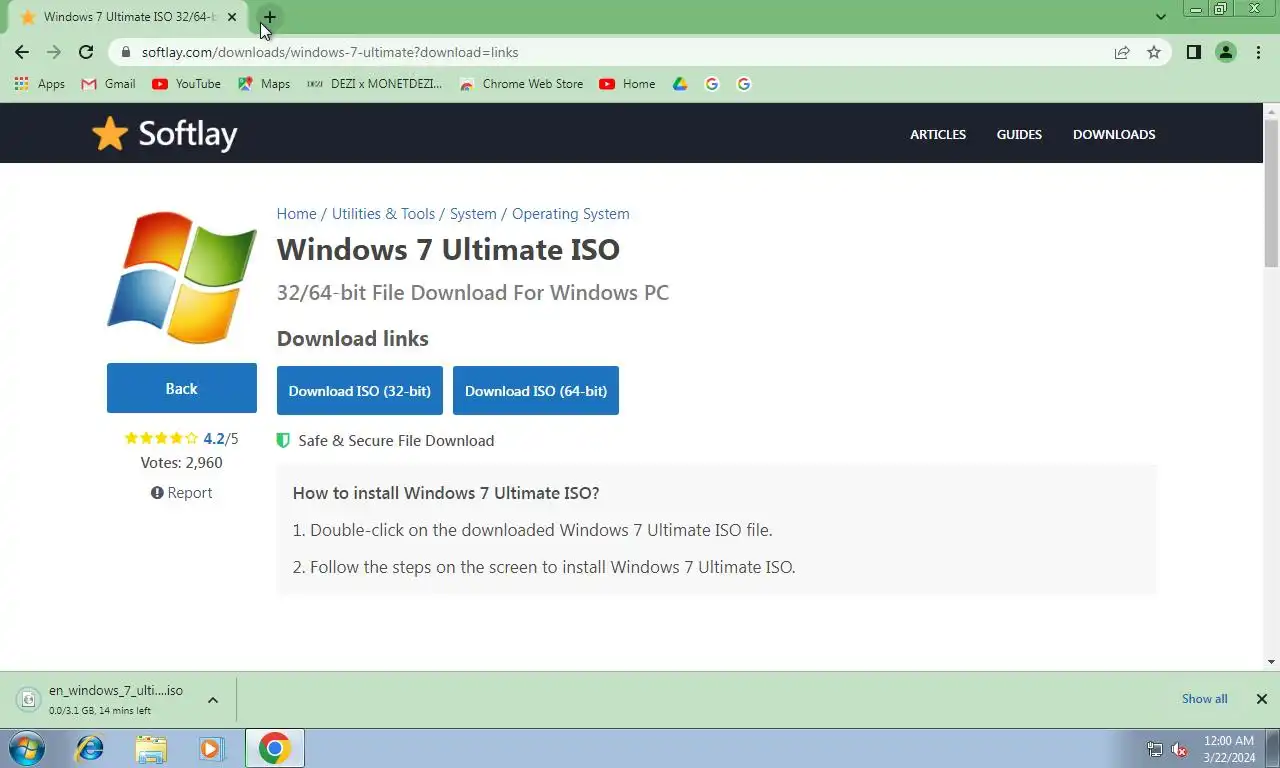Go back to the previous page
Image resolution: width=1280 pixels, height=768 pixels.
(x=22, y=52)
